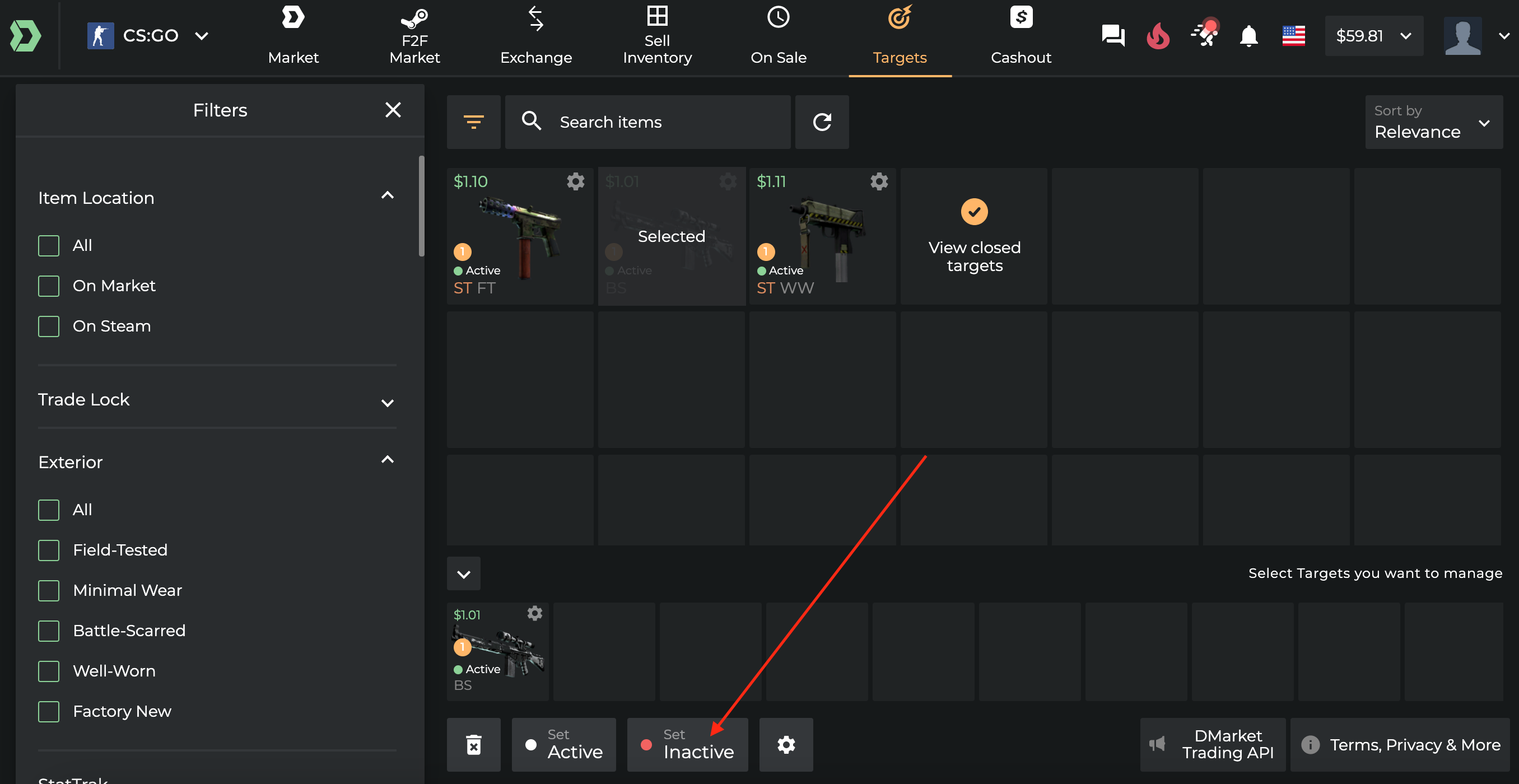1519x784 pixels.
Task: Focus the Search items field
Action: pyautogui.click(x=647, y=122)
